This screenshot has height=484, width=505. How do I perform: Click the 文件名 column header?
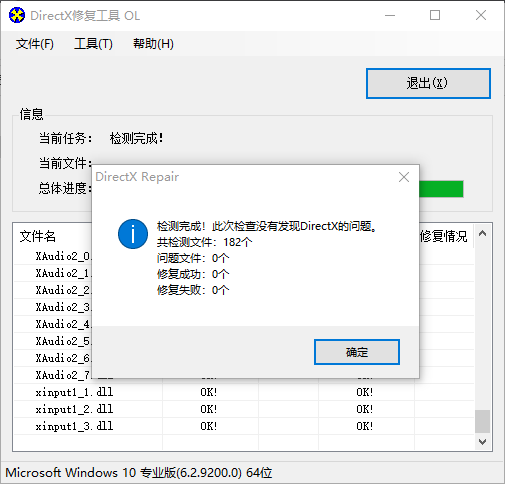(x=37, y=236)
